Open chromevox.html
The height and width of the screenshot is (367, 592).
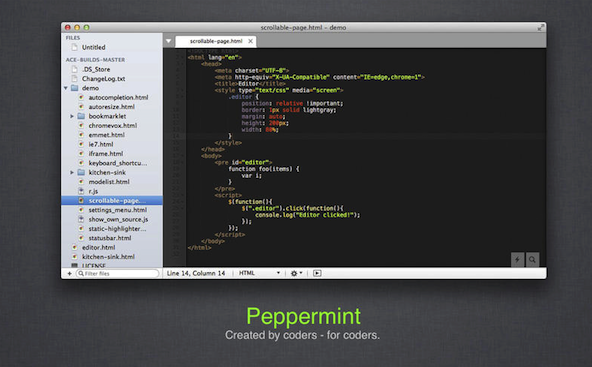click(x=112, y=125)
